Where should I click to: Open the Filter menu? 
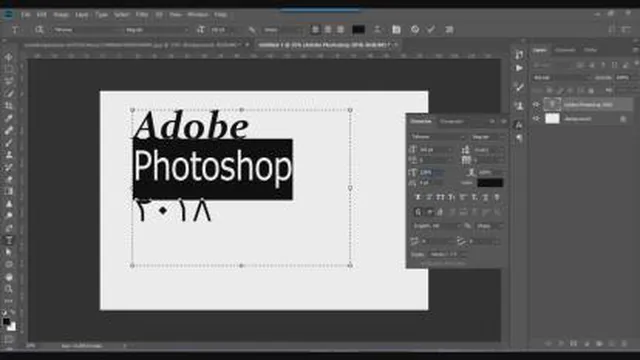tap(142, 14)
